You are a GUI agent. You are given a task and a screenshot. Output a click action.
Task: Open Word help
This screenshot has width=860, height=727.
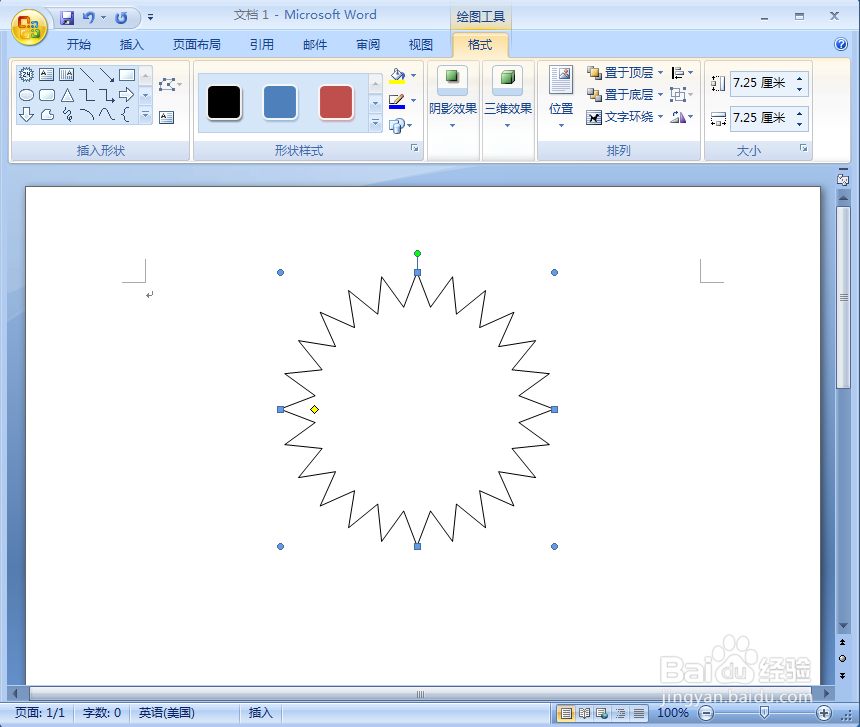point(840,44)
